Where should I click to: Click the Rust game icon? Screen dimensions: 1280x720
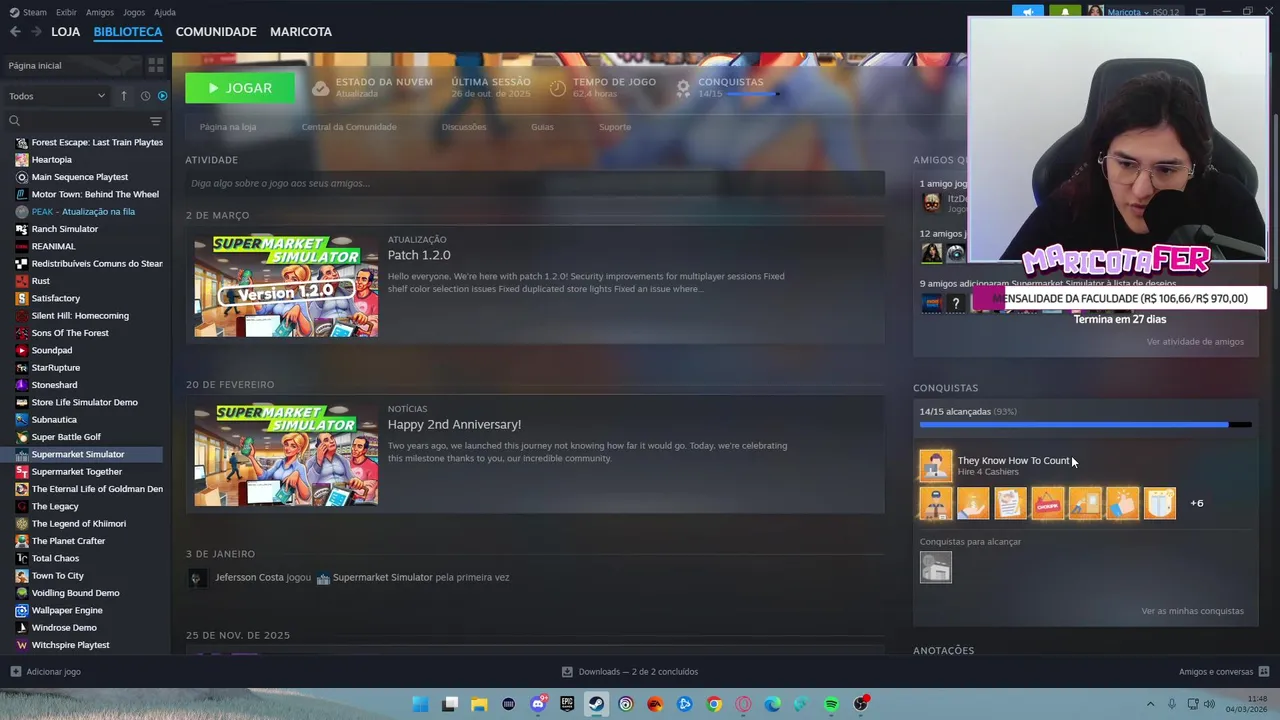pos(22,281)
